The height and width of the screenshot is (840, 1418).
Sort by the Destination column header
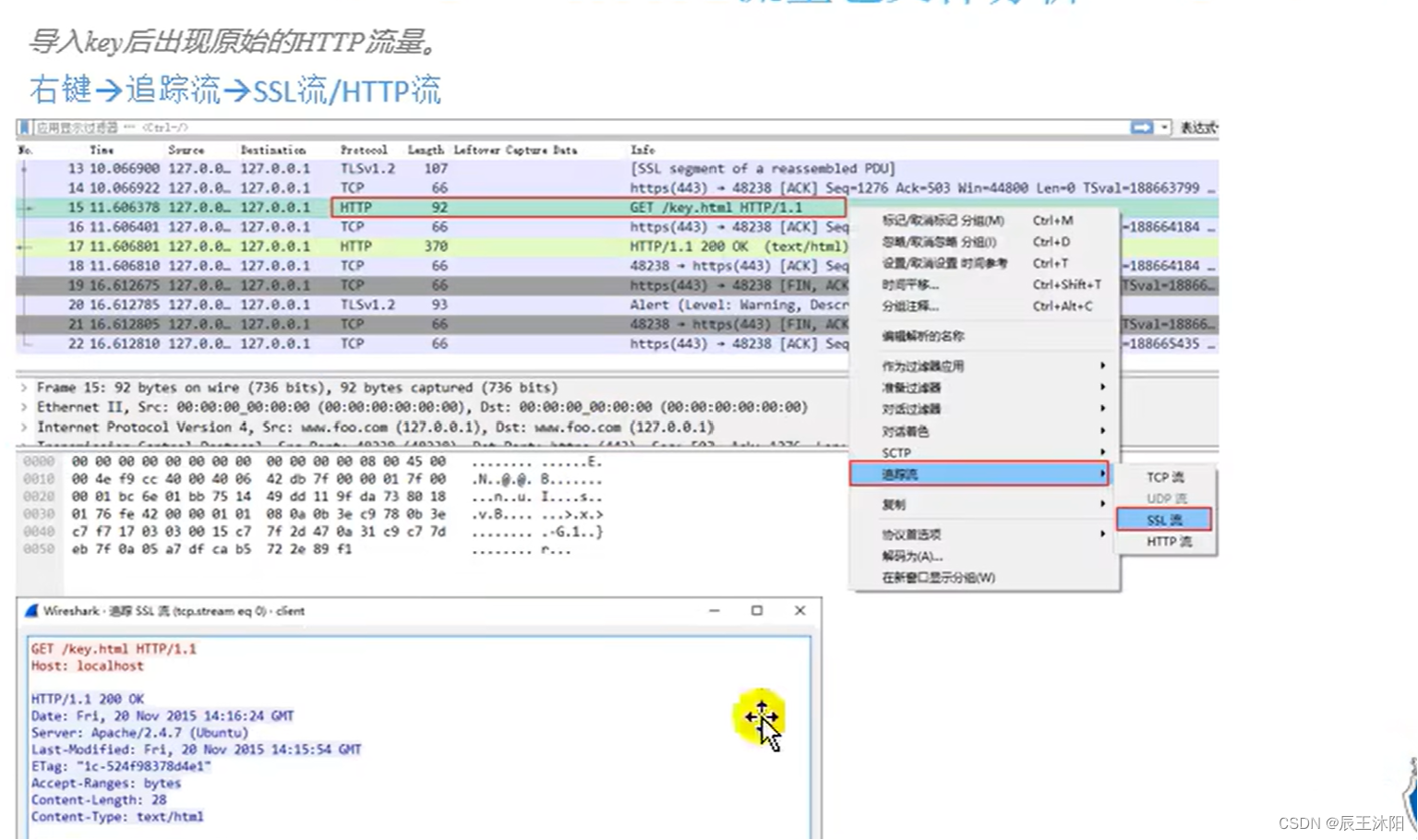pyautogui.click(x=272, y=150)
